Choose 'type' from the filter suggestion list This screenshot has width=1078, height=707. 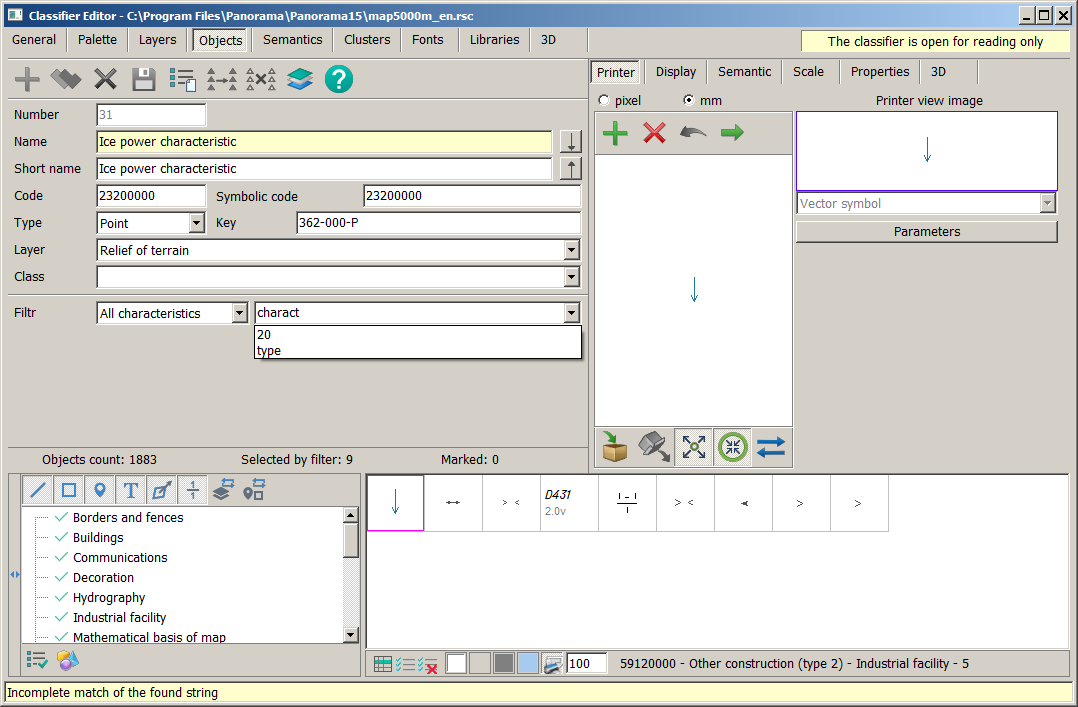point(269,351)
